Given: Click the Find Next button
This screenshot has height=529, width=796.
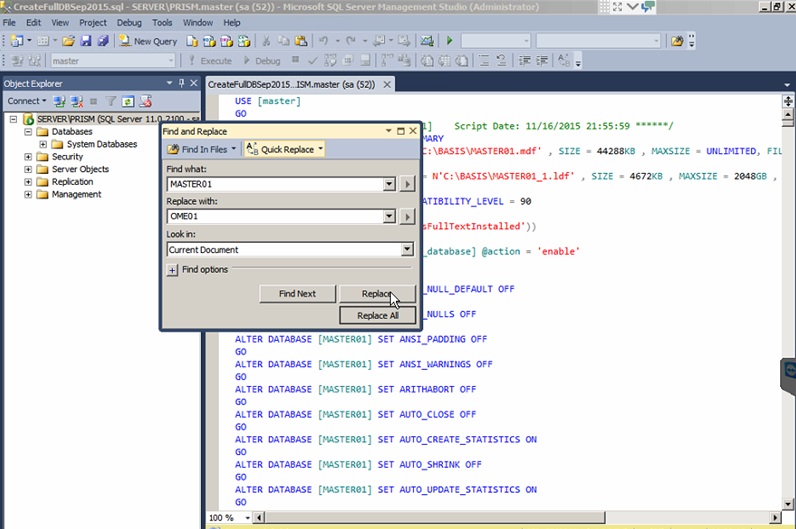Looking at the screenshot, I should point(297,293).
